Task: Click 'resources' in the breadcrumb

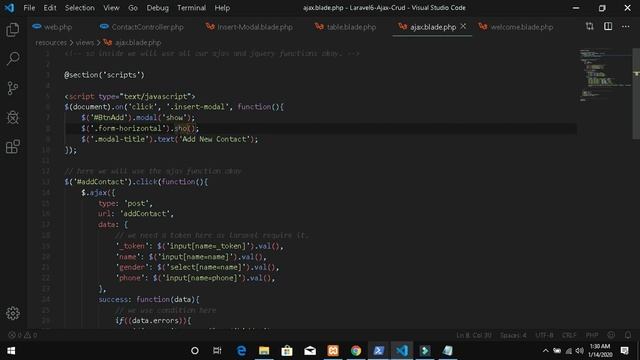Action: [51, 42]
